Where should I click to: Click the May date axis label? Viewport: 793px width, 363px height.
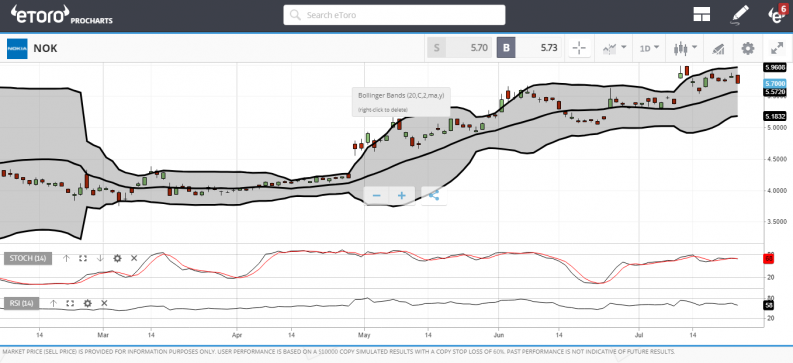pos(364,335)
